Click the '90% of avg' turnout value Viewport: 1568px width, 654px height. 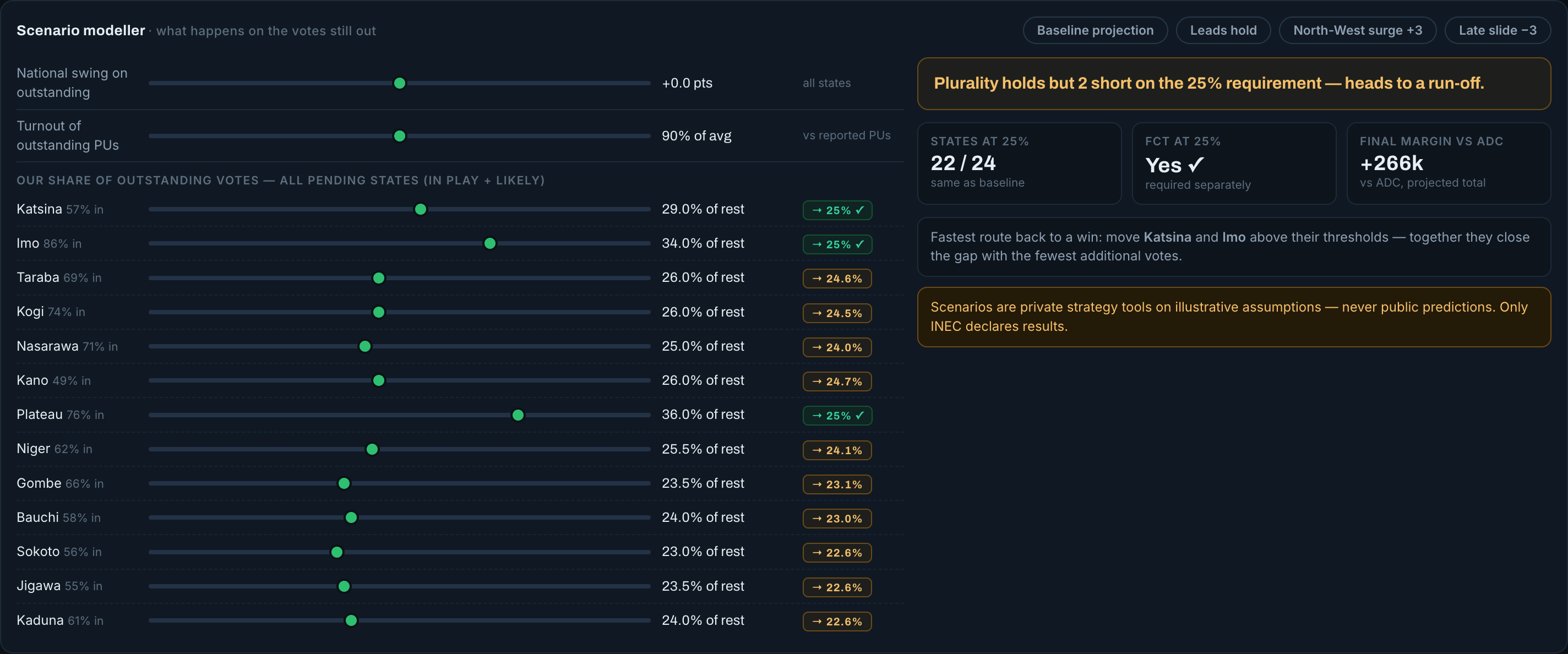pos(696,135)
